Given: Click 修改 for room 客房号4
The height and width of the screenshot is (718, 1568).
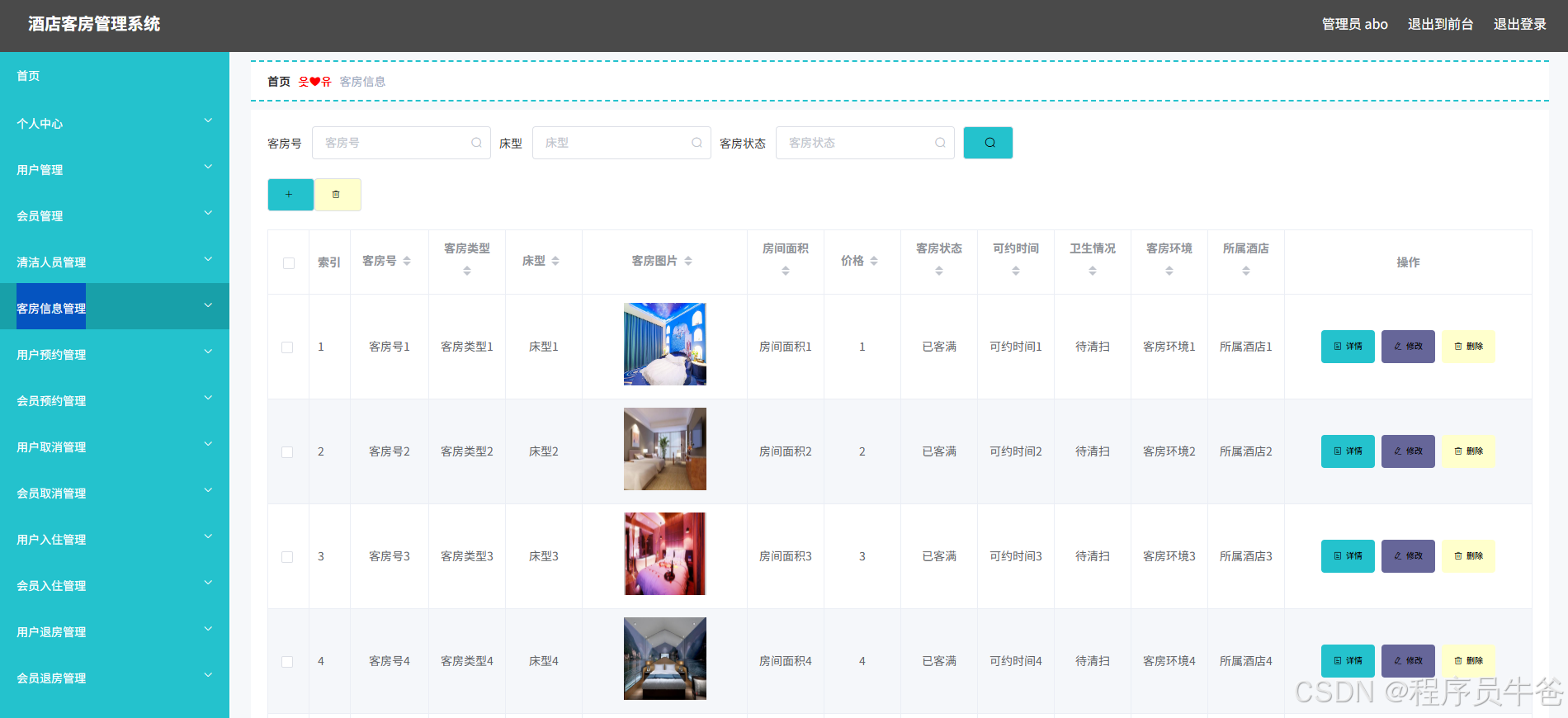Looking at the screenshot, I should pyautogui.click(x=1408, y=661).
